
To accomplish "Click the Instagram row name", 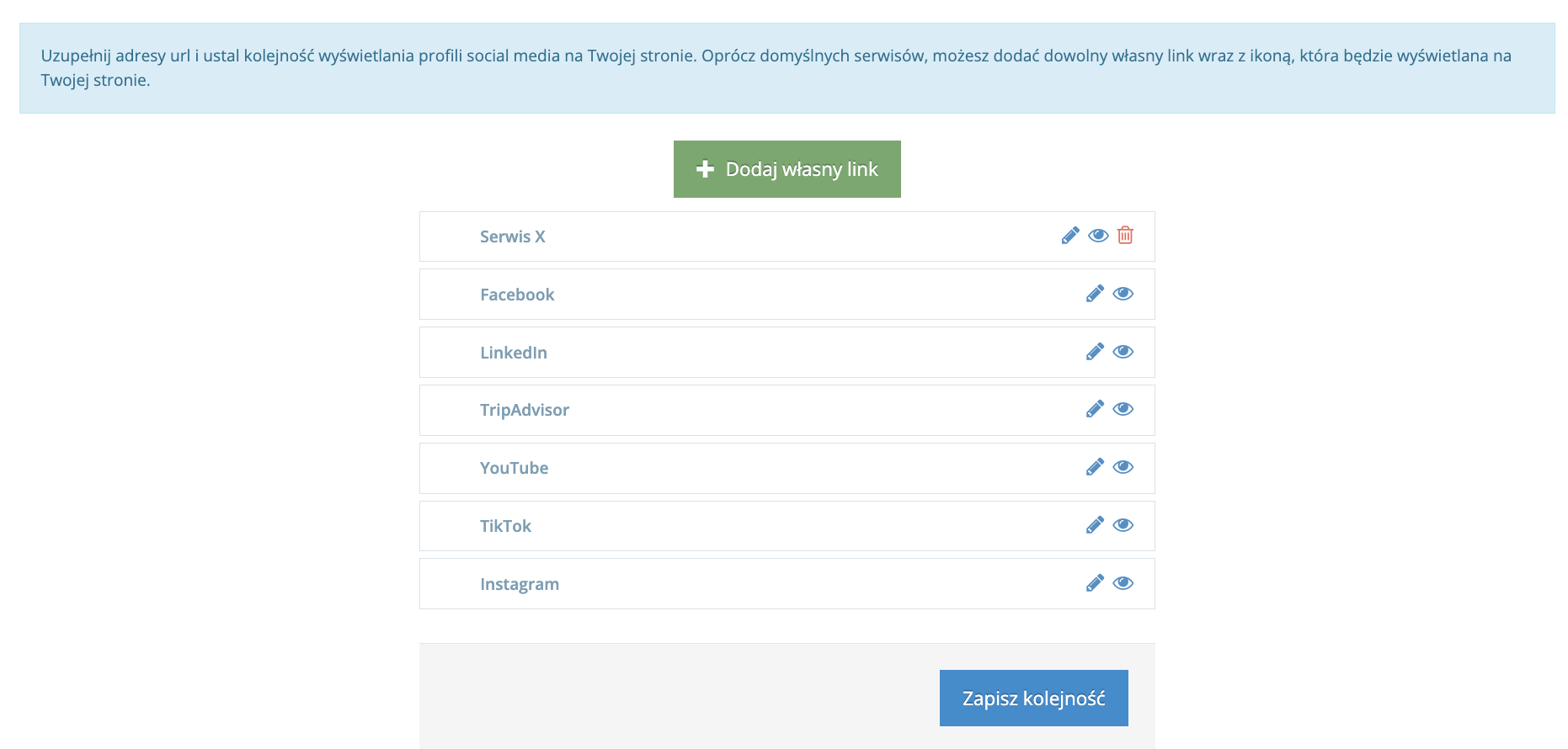I will point(520,584).
